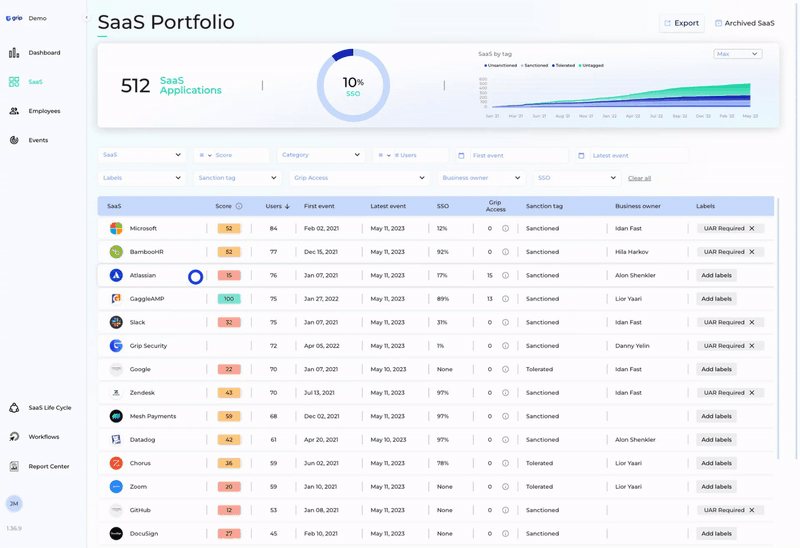The height and width of the screenshot is (548, 800).
Task: Open the Sanction tag filter dropdown
Action: click(x=237, y=178)
